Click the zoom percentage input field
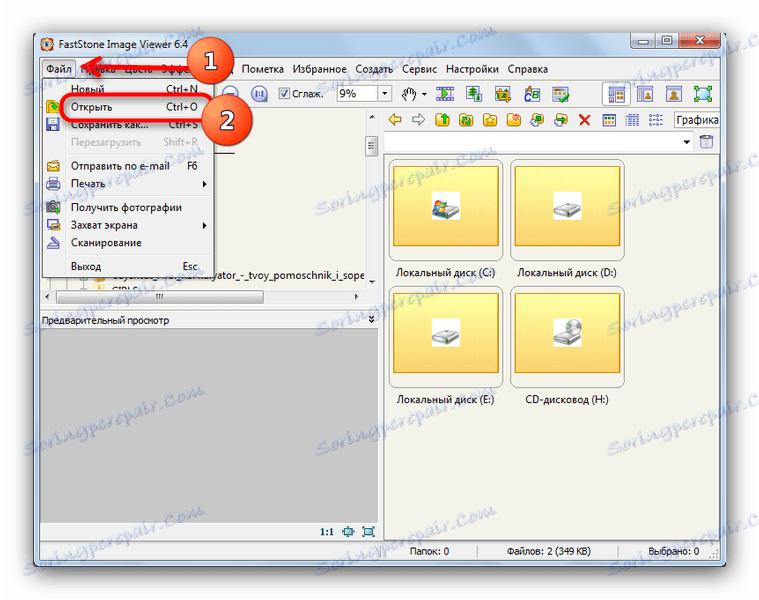 point(357,93)
